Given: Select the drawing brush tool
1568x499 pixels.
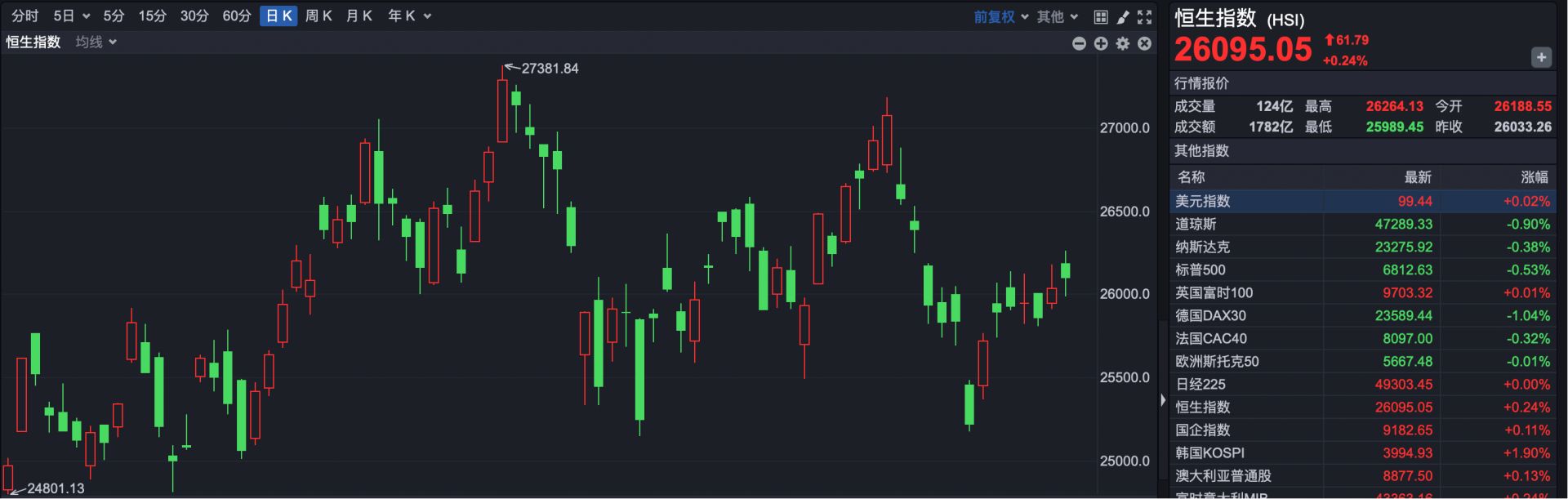Looking at the screenshot, I should [1123, 16].
